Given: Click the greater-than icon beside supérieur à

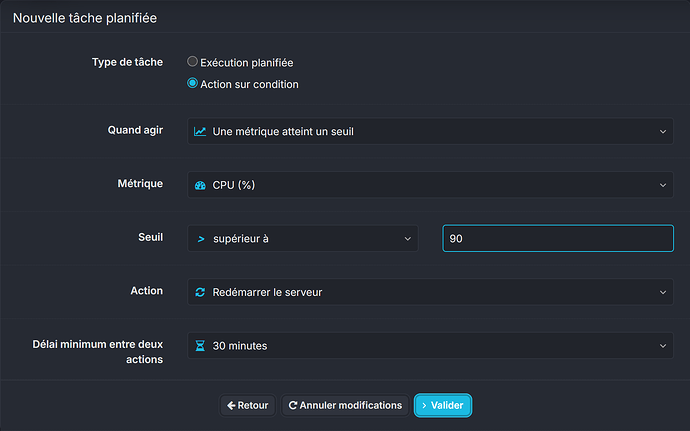Looking at the screenshot, I should coord(201,239).
